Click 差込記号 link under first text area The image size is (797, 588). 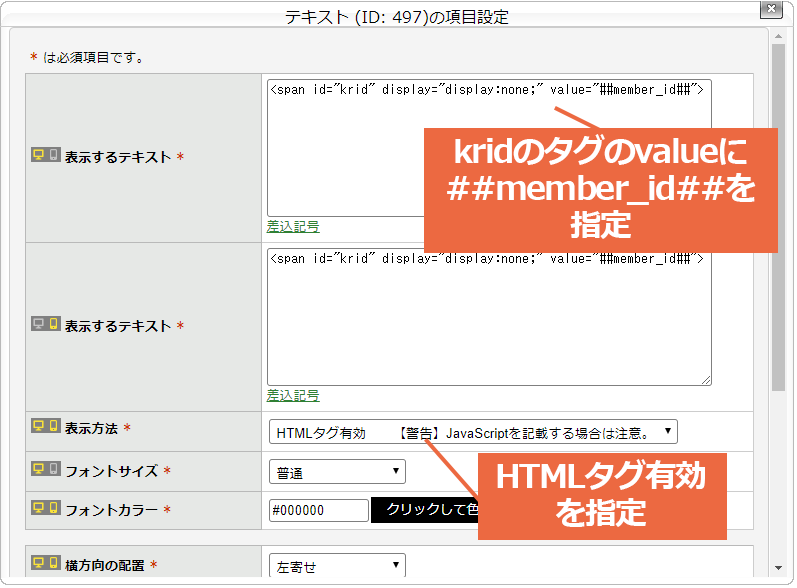[x=293, y=227]
